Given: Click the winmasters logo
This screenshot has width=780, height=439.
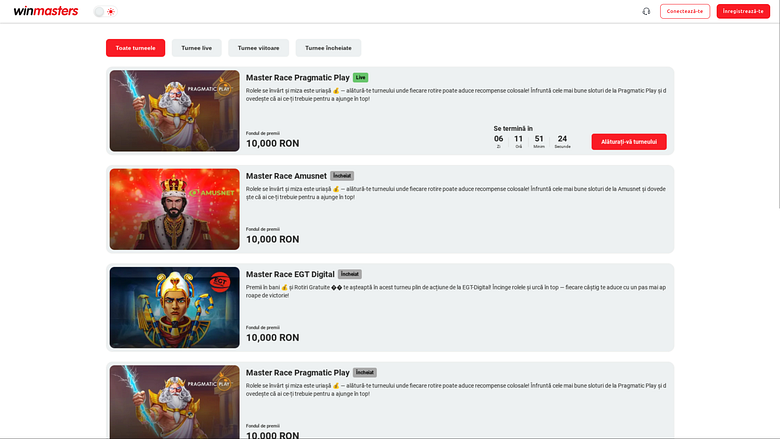Looking at the screenshot, I should coord(46,11).
